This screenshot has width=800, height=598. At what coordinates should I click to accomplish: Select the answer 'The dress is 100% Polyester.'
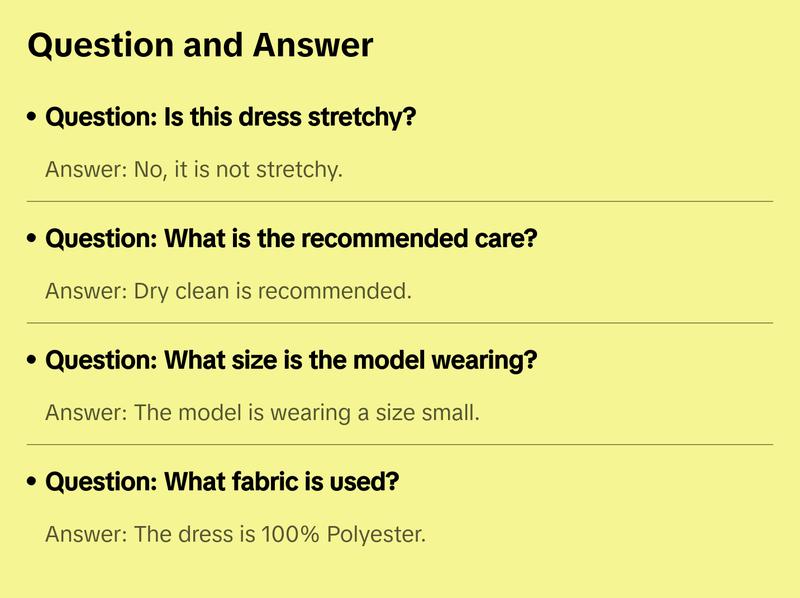pyautogui.click(x=235, y=534)
